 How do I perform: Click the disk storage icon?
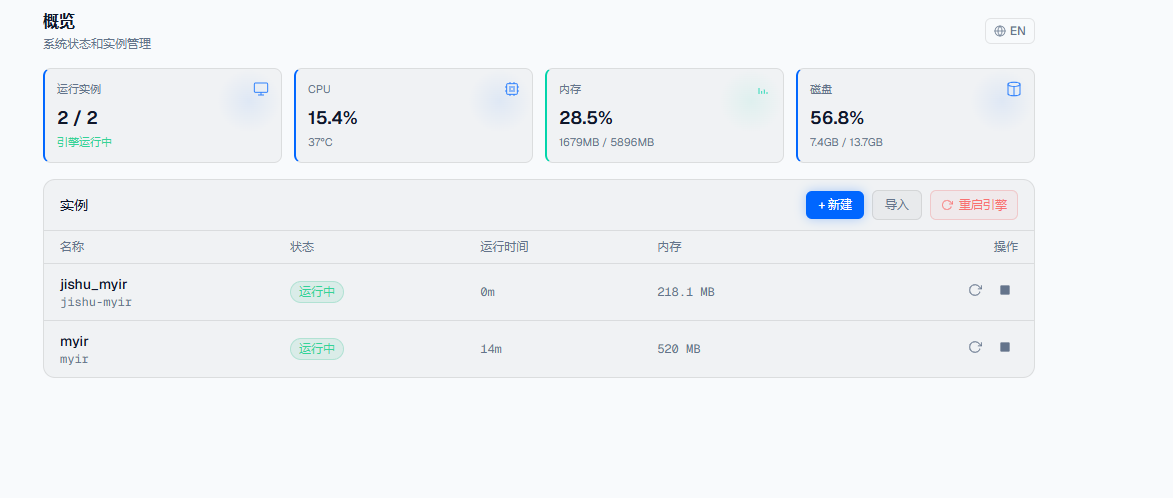click(1014, 89)
